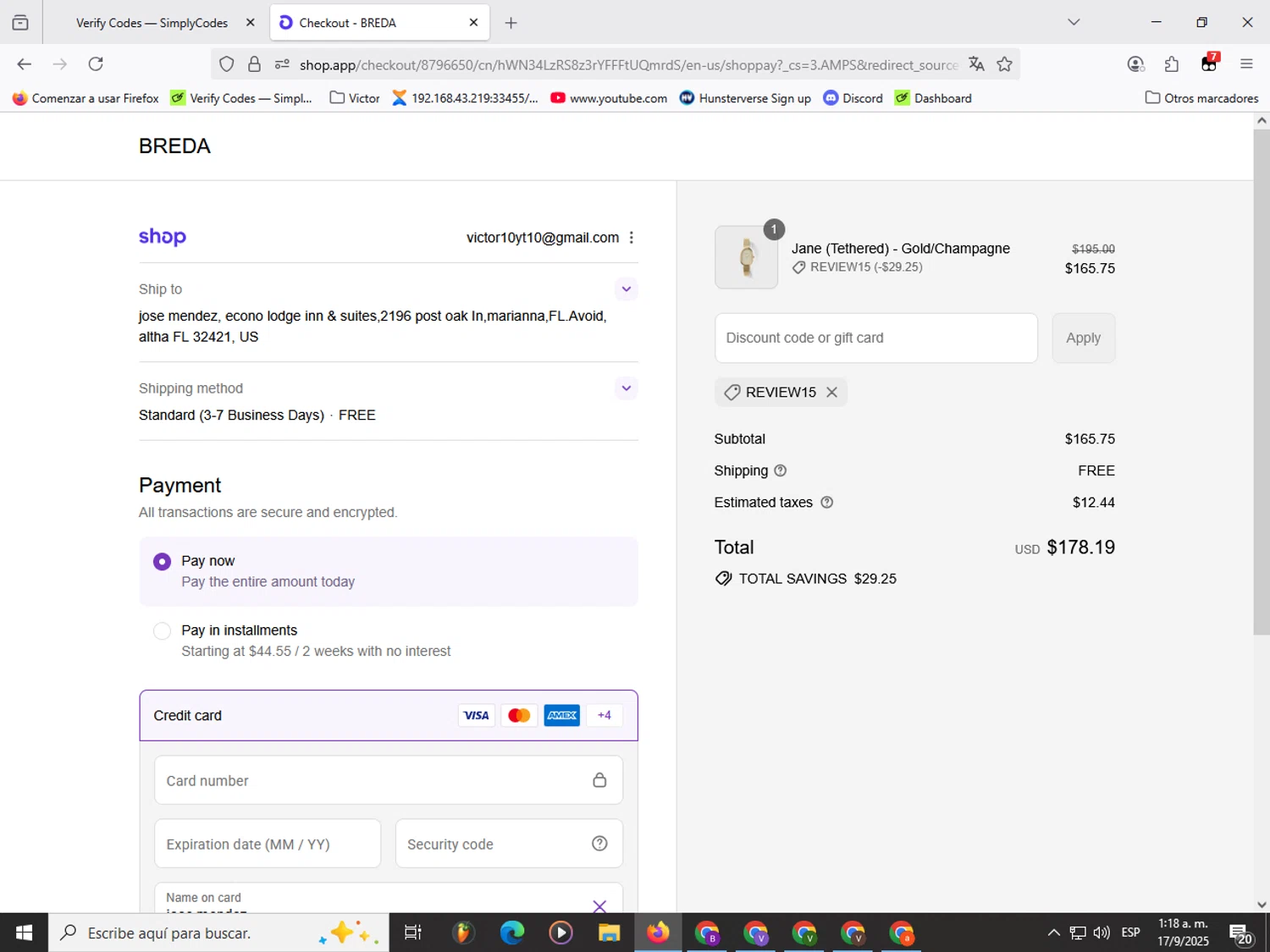
Task: Open a new browser tab
Action: [x=511, y=23]
